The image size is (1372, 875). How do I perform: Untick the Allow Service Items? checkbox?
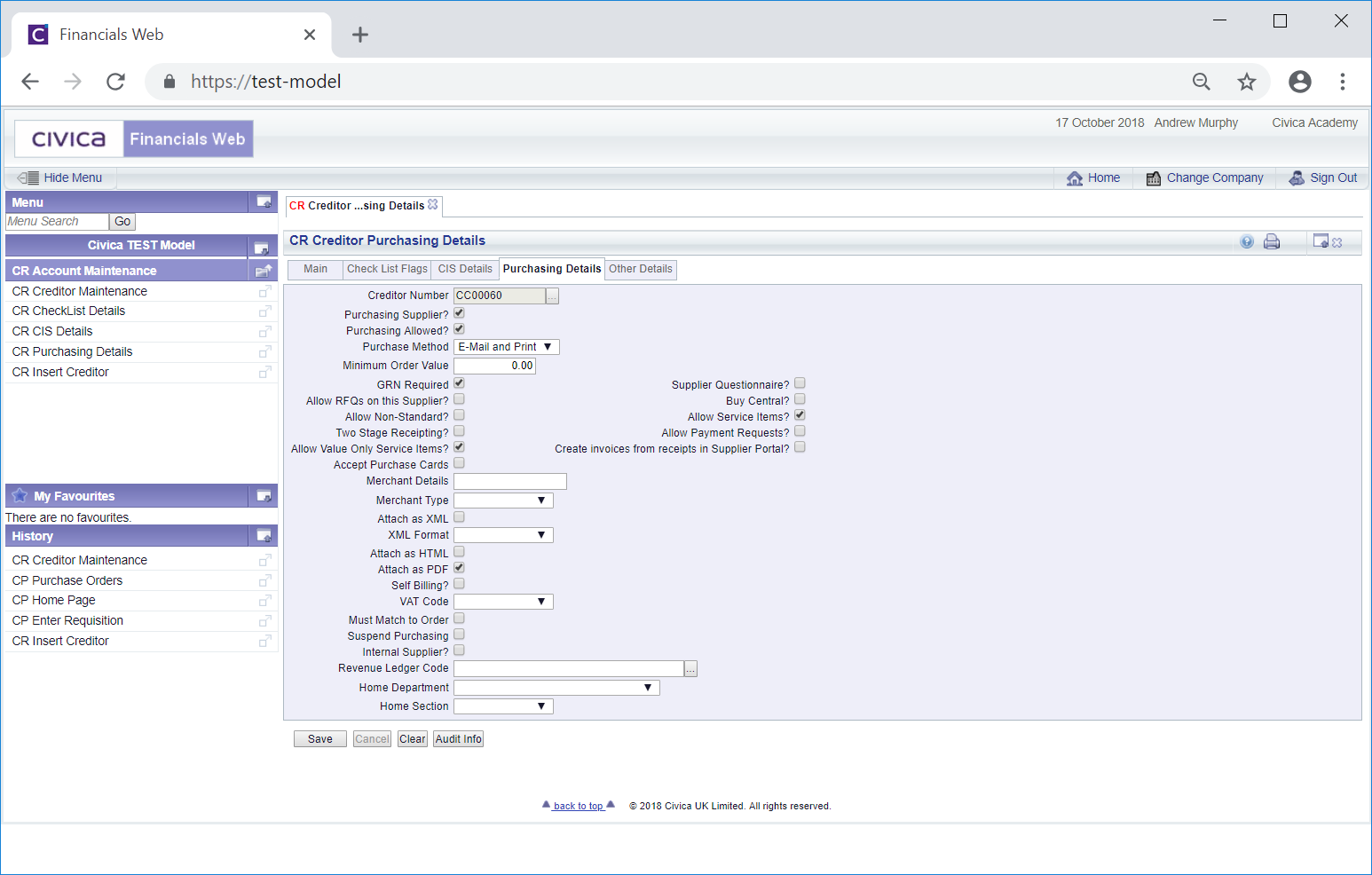tap(800, 415)
